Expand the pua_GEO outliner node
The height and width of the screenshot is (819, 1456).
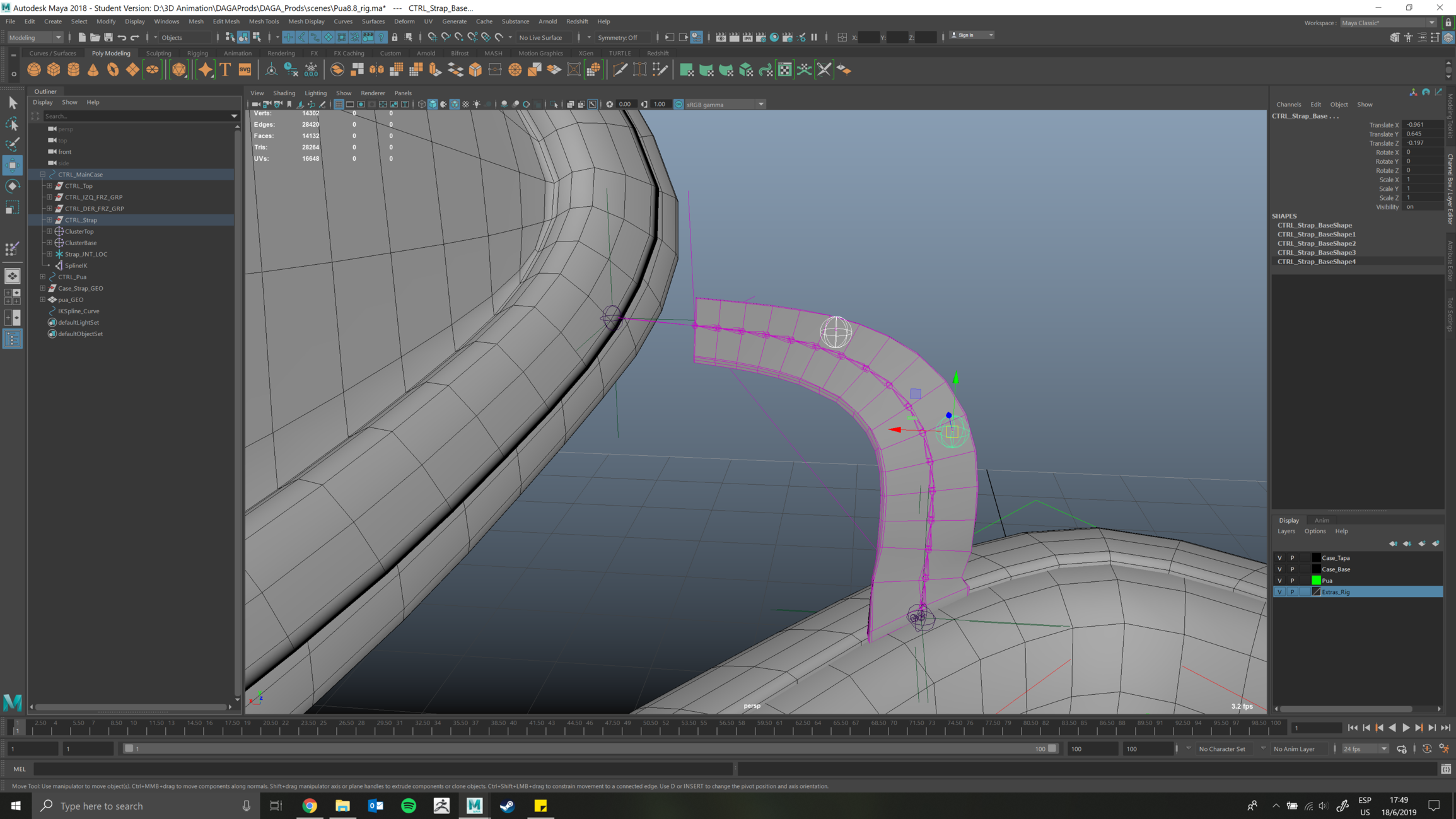coord(43,299)
